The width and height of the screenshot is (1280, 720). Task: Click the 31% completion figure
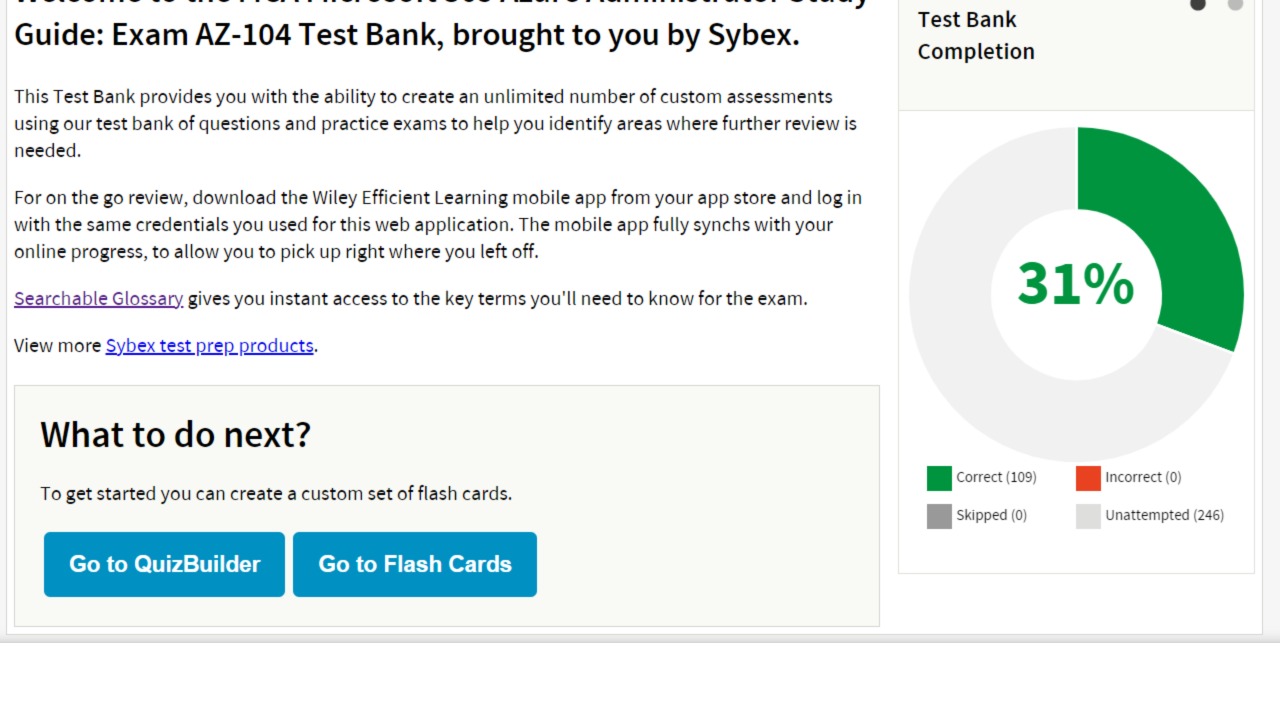point(1075,284)
